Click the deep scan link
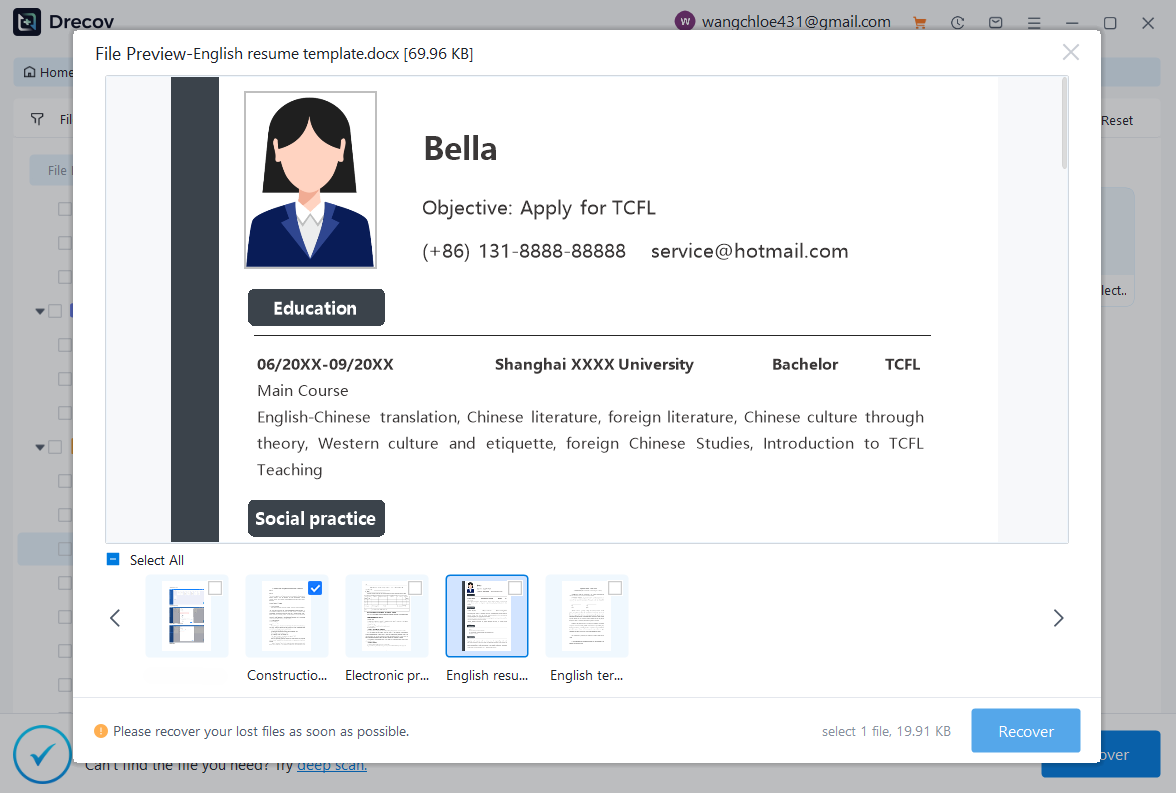Screen dimensions: 1176x793 pos(332,766)
